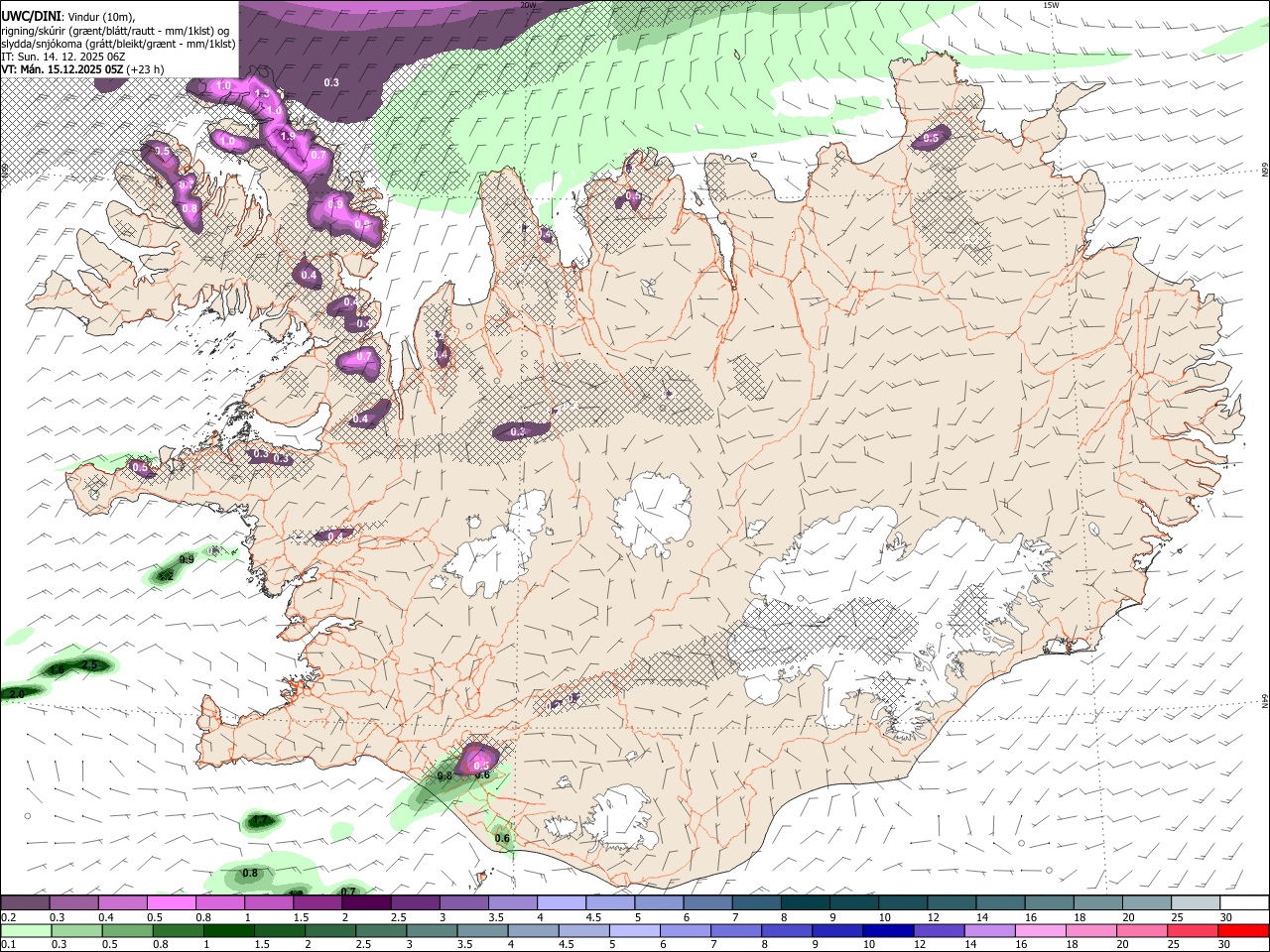Click the light lavender top-scale swatch at 4
This screenshot has width=1270, height=952.
coord(561,901)
